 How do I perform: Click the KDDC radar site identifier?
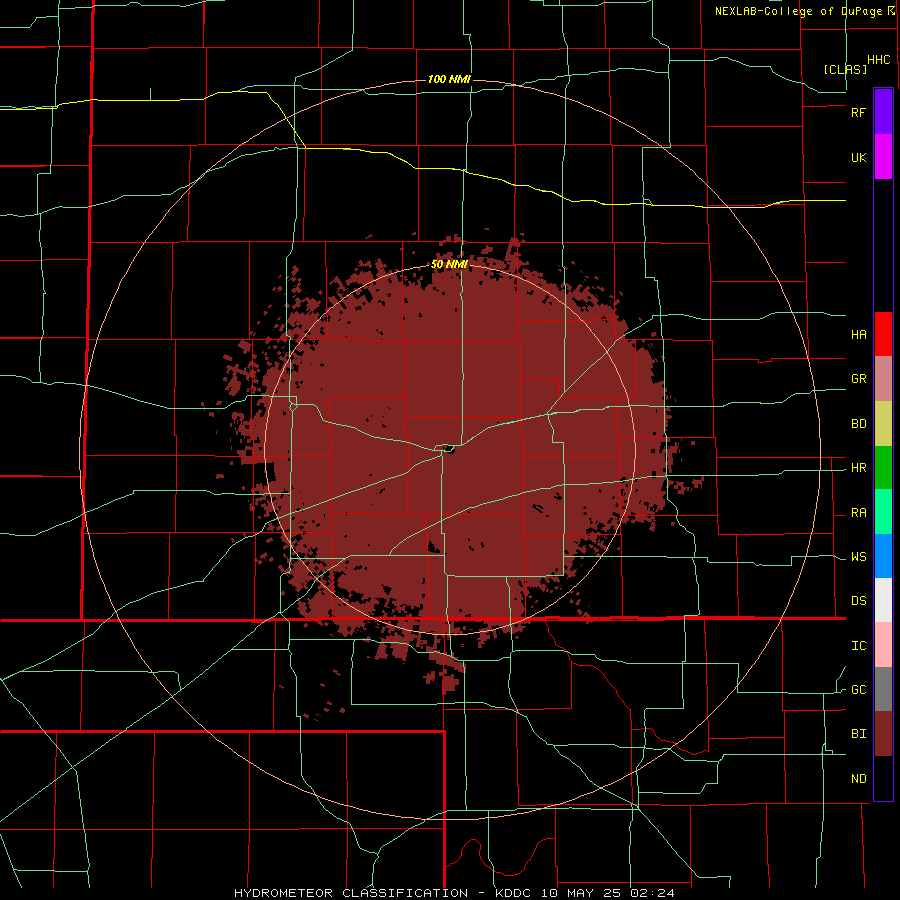514,893
